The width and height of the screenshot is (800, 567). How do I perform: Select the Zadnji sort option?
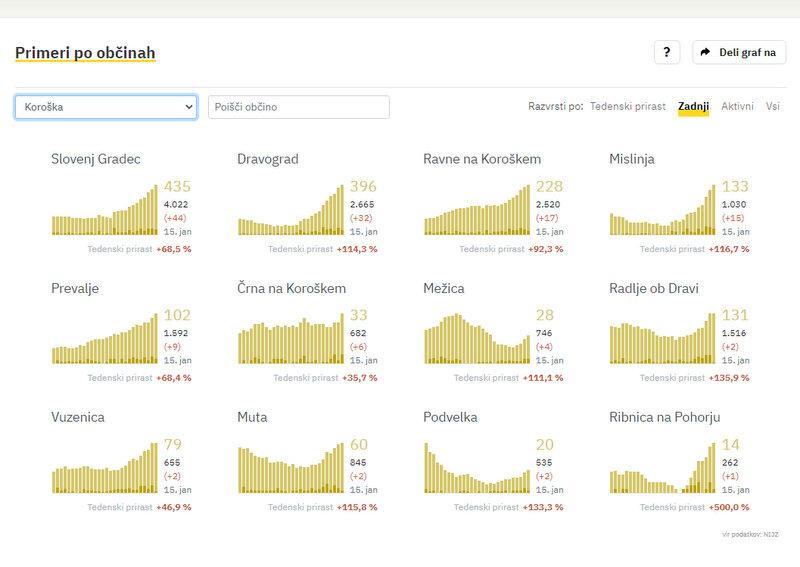pos(693,106)
